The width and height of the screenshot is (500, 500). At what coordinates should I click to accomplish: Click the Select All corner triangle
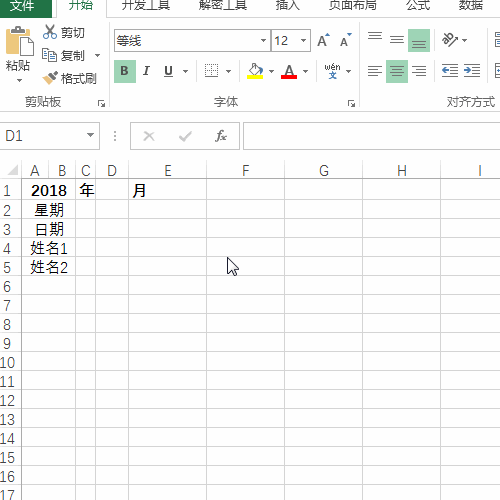point(13,171)
